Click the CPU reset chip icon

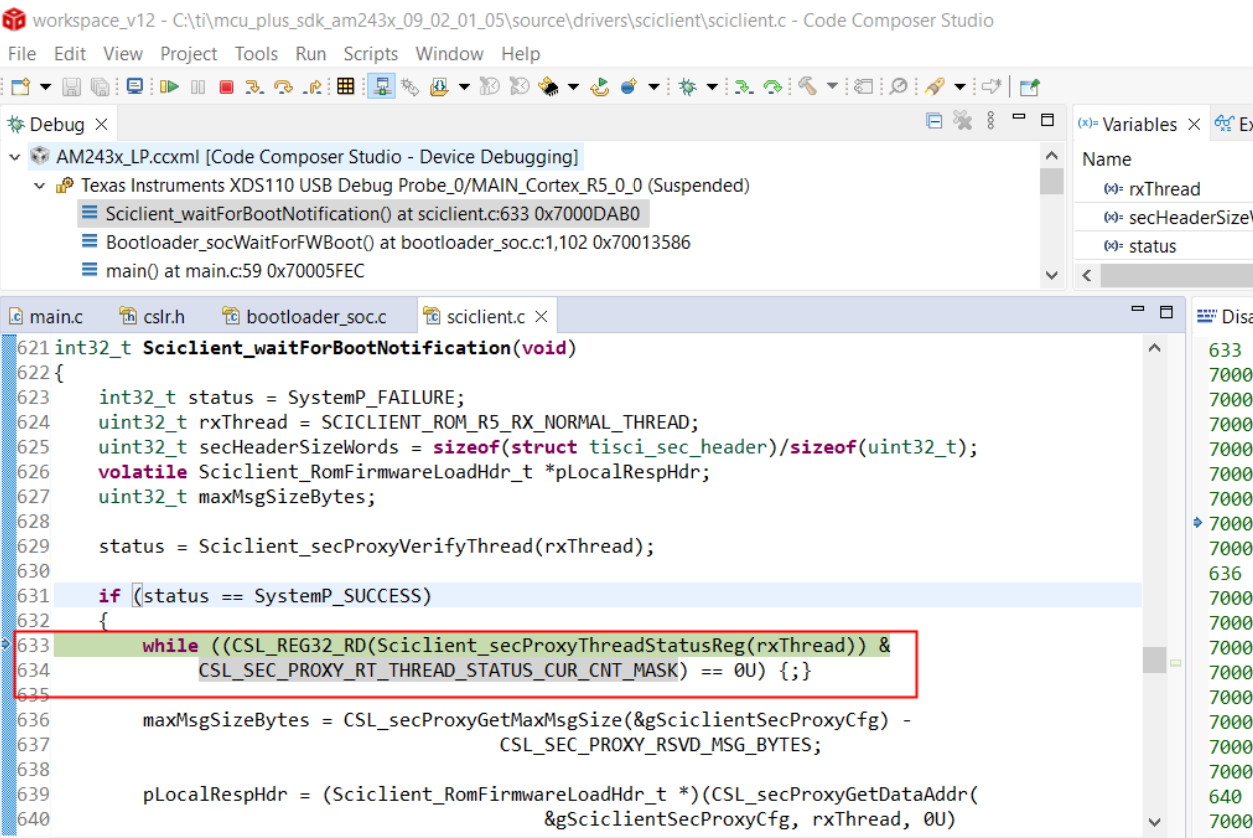(x=548, y=87)
